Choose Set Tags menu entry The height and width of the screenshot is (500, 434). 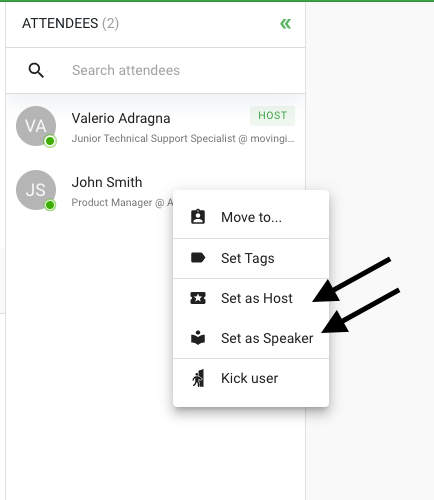tap(251, 258)
